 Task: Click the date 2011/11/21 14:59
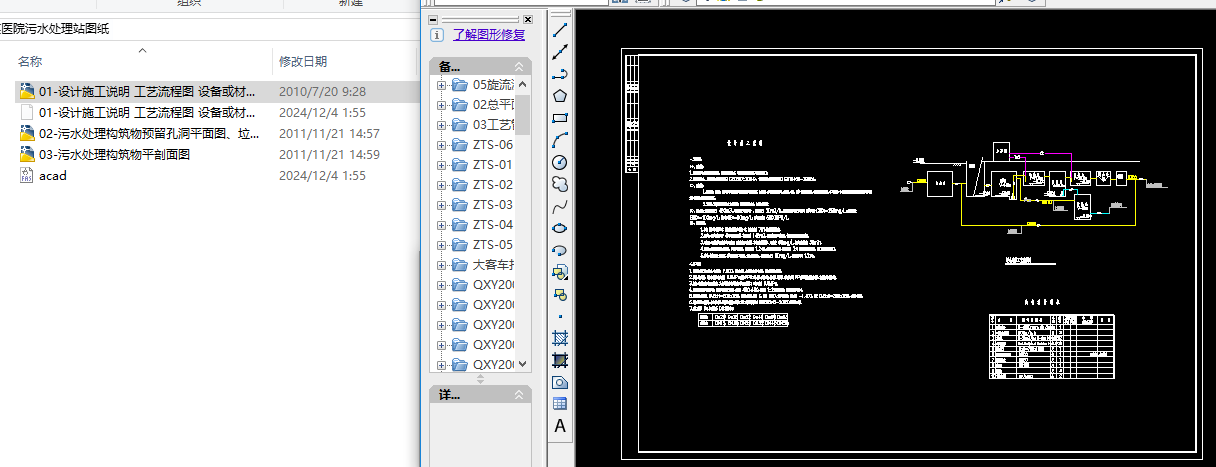pos(329,154)
